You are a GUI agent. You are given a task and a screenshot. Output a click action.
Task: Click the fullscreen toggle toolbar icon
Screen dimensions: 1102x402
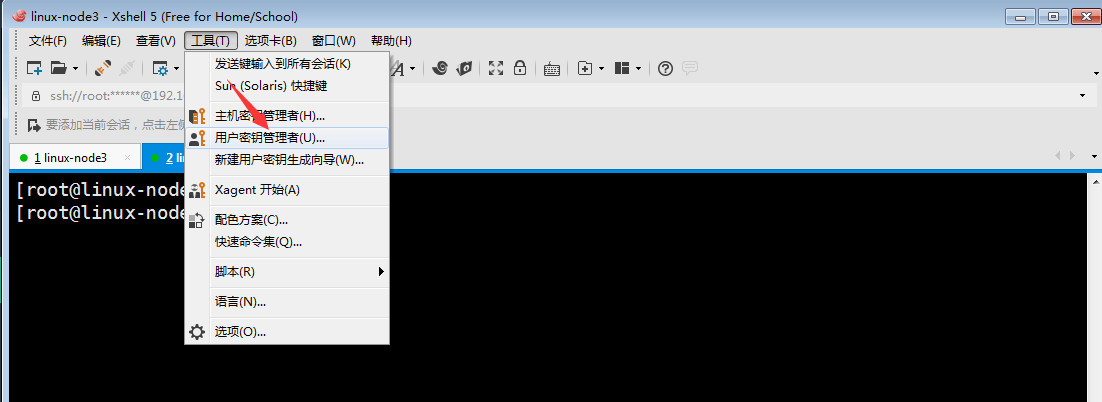coord(496,68)
